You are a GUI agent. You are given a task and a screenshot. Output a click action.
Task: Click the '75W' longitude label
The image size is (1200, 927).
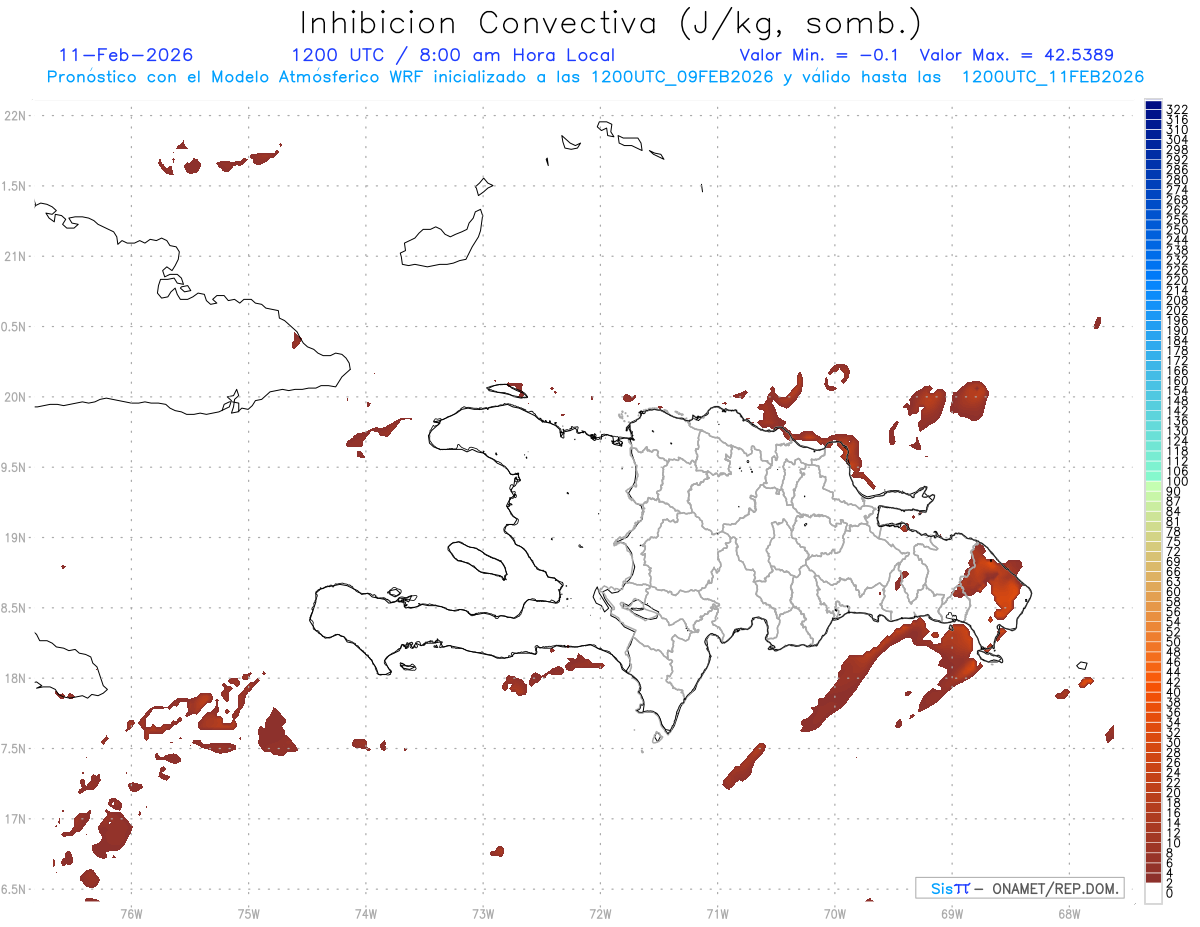[248, 912]
